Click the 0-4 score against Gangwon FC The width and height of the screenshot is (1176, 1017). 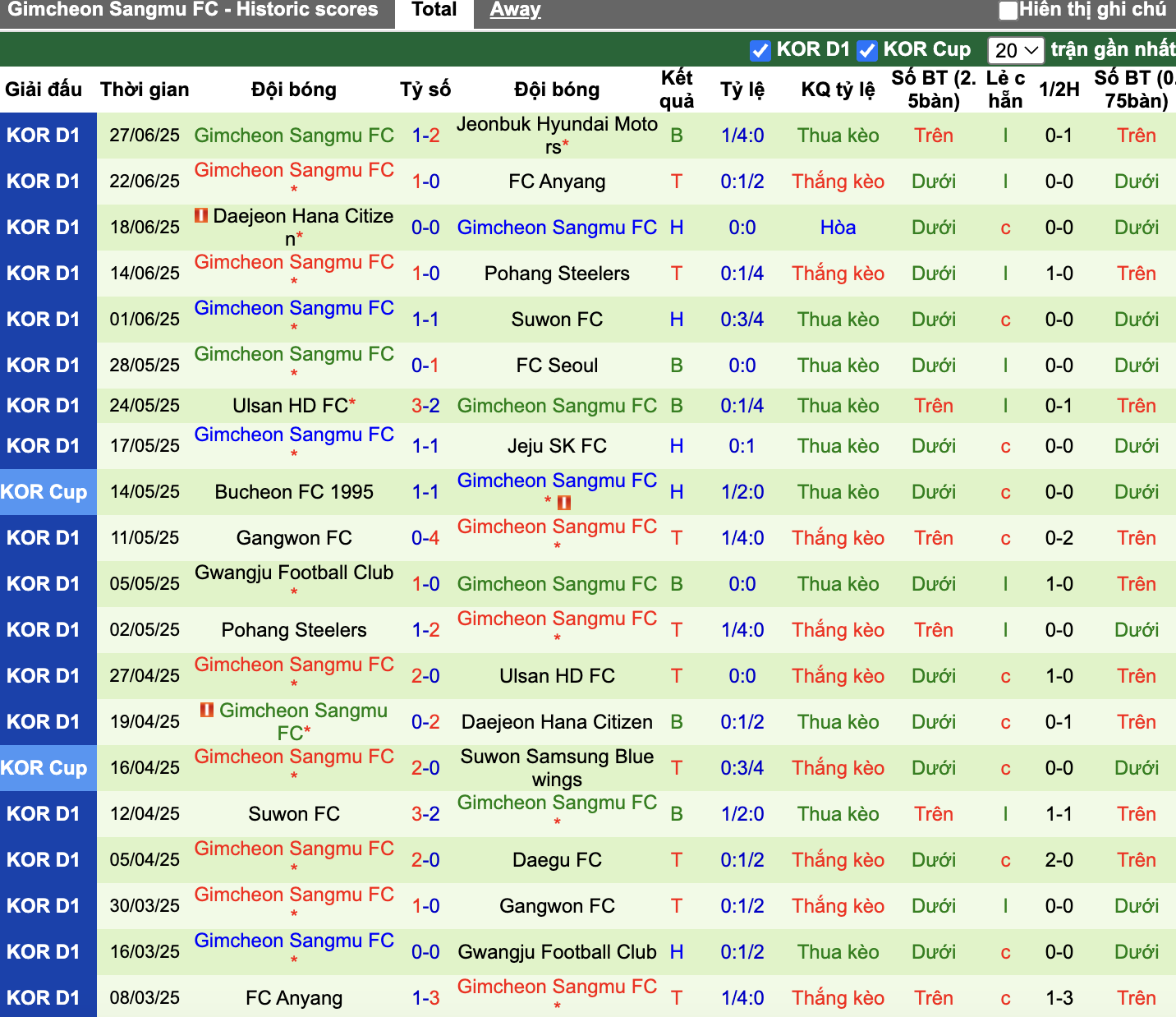pyautogui.click(x=425, y=538)
